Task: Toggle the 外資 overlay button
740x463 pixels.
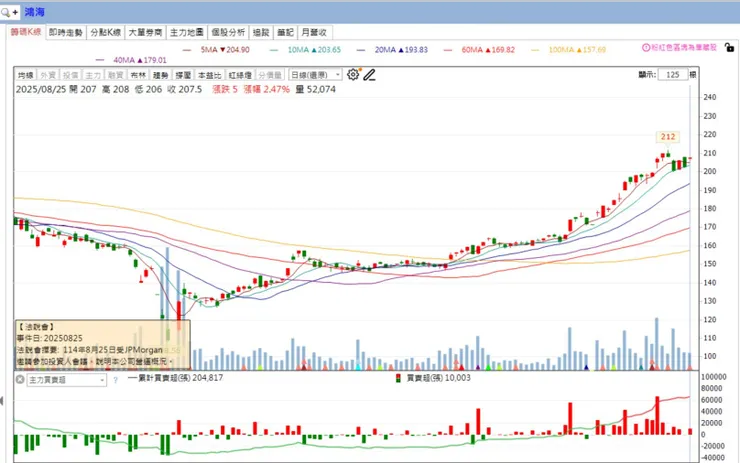Action: pos(48,75)
